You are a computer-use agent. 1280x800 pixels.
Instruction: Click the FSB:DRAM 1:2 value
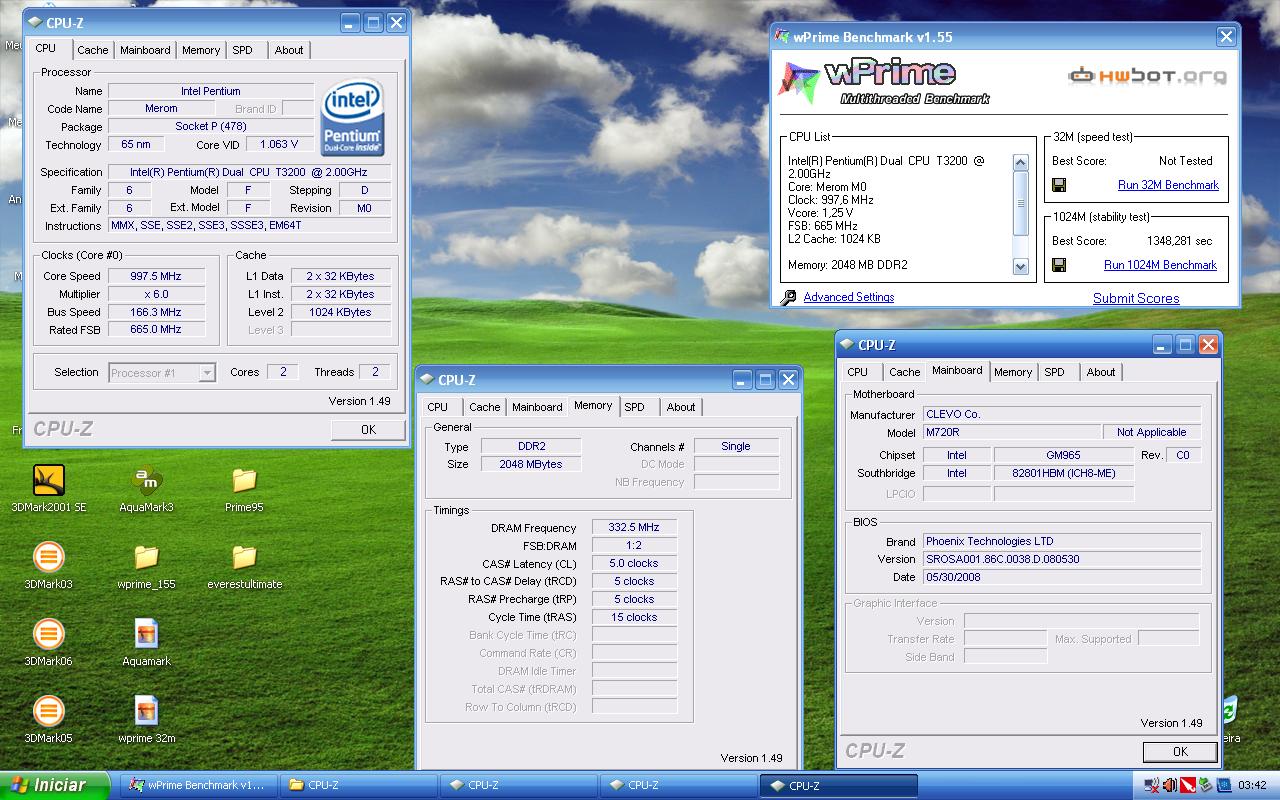point(634,546)
